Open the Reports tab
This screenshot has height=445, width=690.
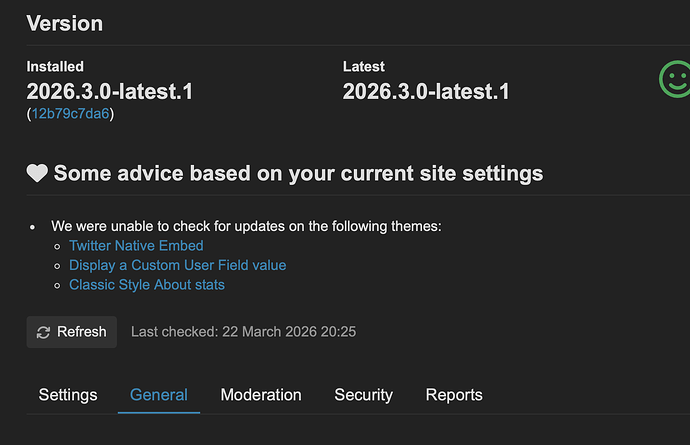(454, 395)
